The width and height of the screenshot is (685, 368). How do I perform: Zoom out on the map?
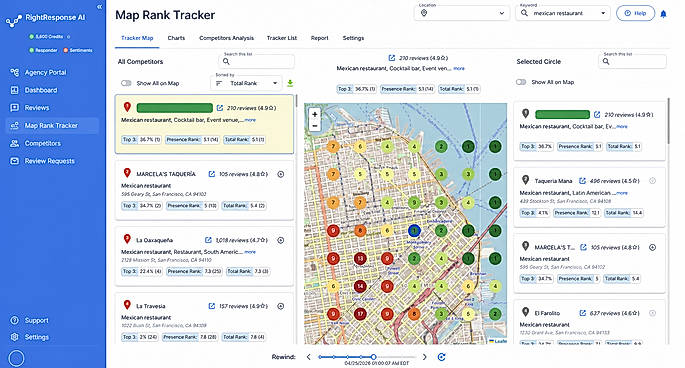pos(315,125)
